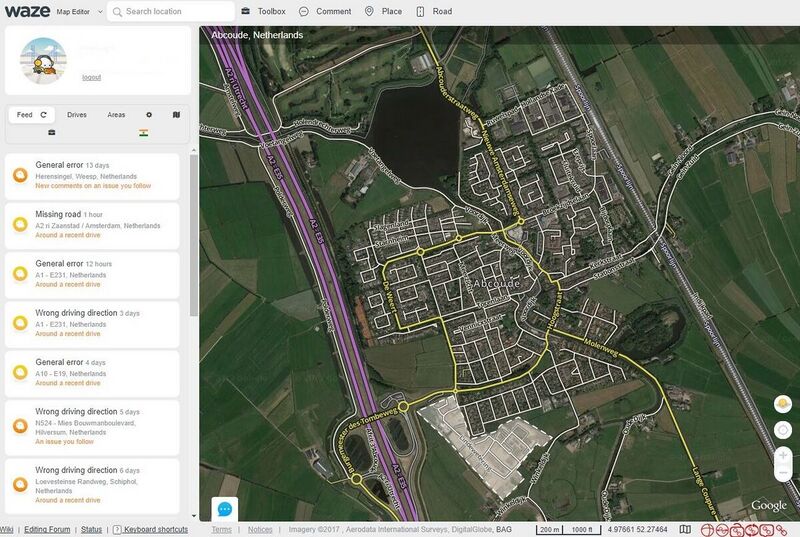Zoom out of the map
Image resolution: width=800 pixels, height=537 pixels.
click(x=783, y=472)
